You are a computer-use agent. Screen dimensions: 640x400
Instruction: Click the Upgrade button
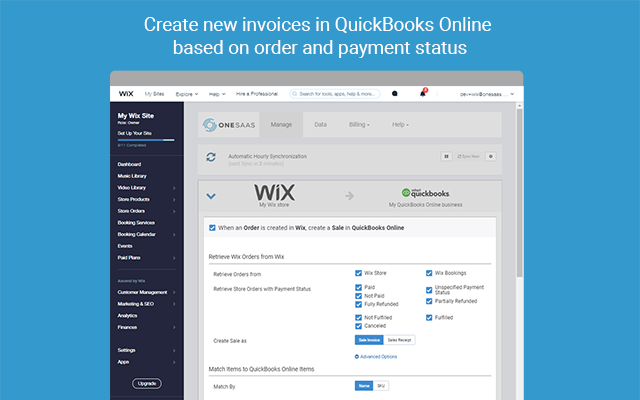point(147,384)
